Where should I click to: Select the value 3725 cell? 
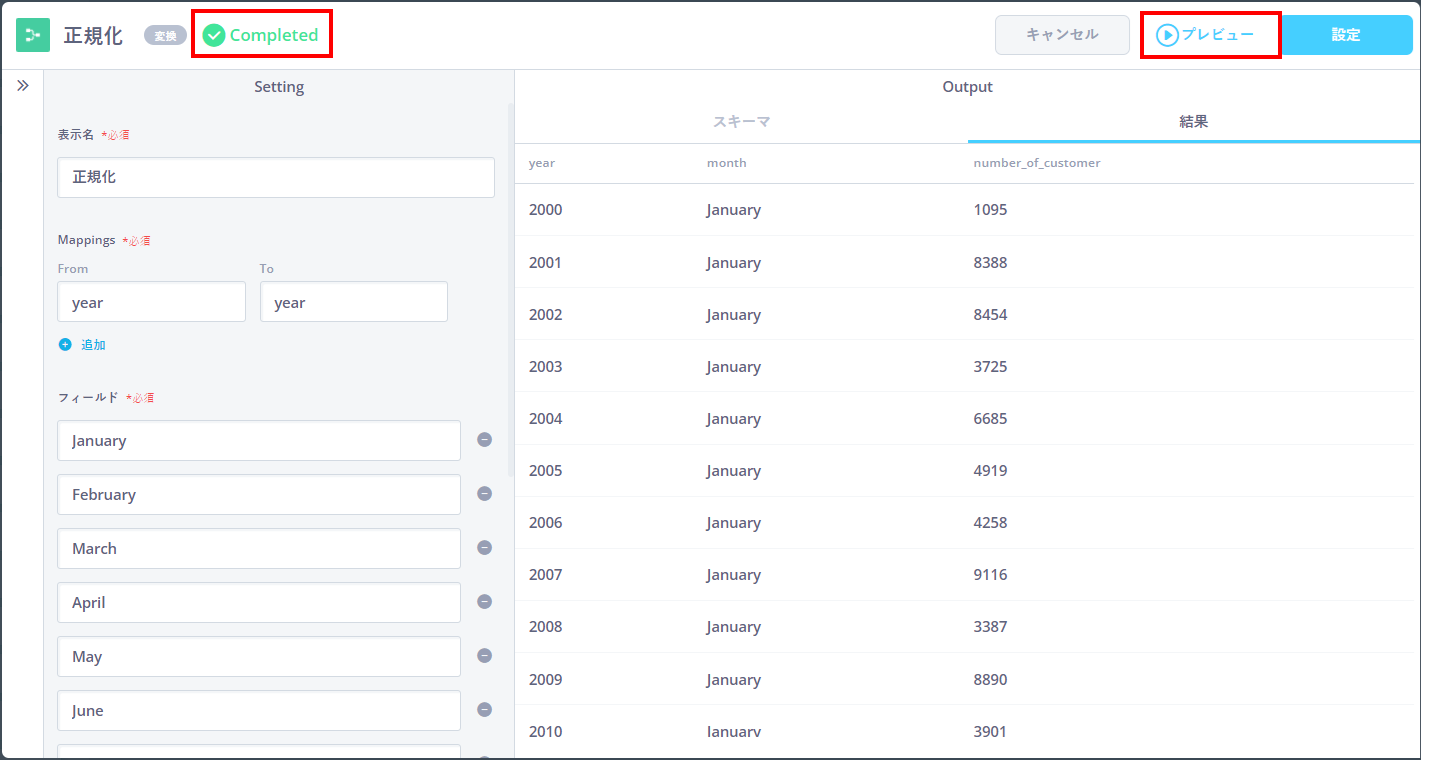coord(990,367)
